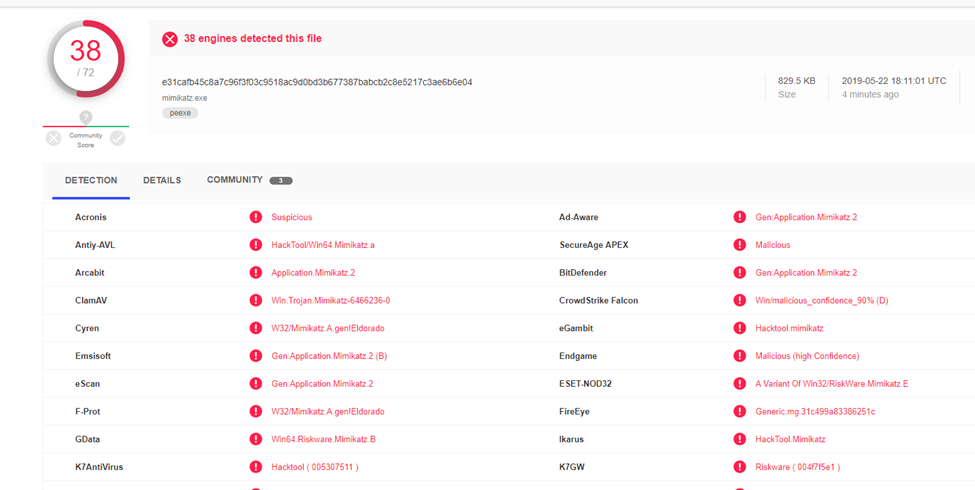
Task: Click the warning icon in the Antiy-AVL row
Action: pyautogui.click(x=256, y=245)
